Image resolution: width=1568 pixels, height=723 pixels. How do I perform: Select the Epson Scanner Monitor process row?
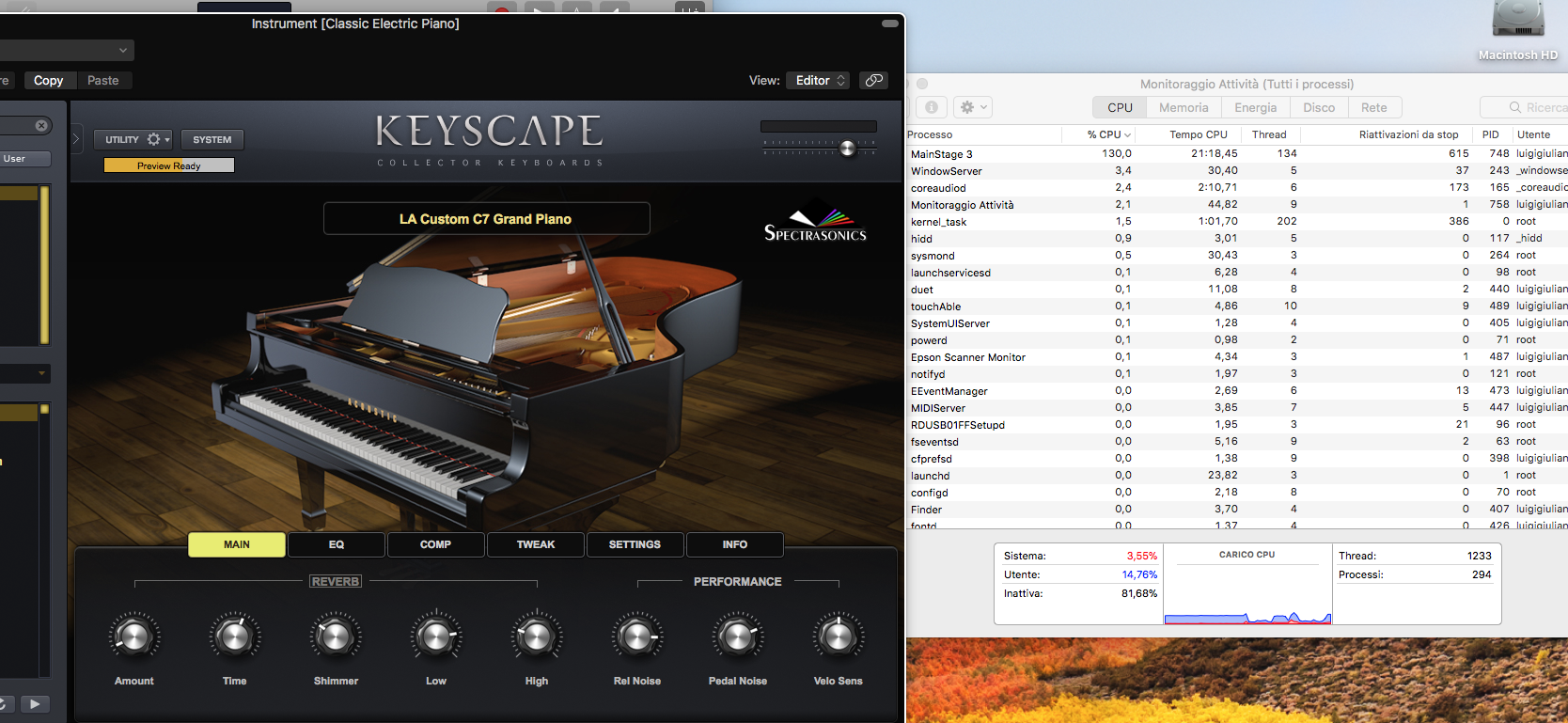1237,356
